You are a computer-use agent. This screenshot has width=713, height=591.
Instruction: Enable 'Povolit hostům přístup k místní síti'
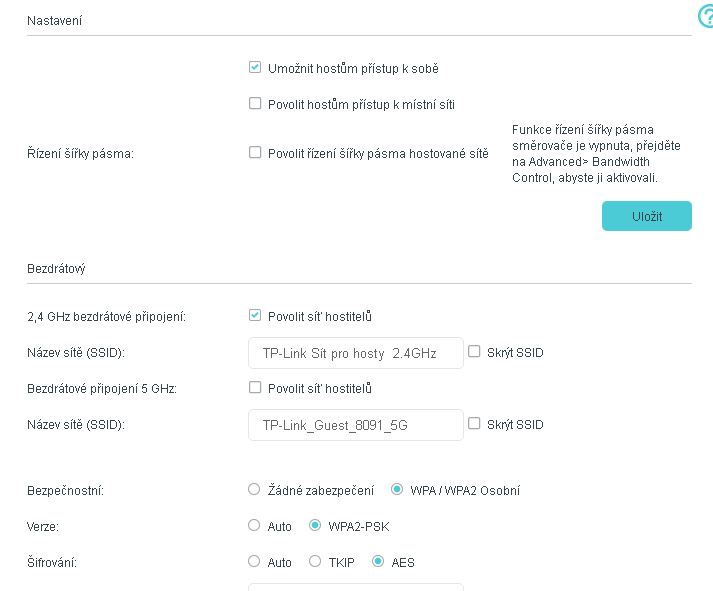255,104
